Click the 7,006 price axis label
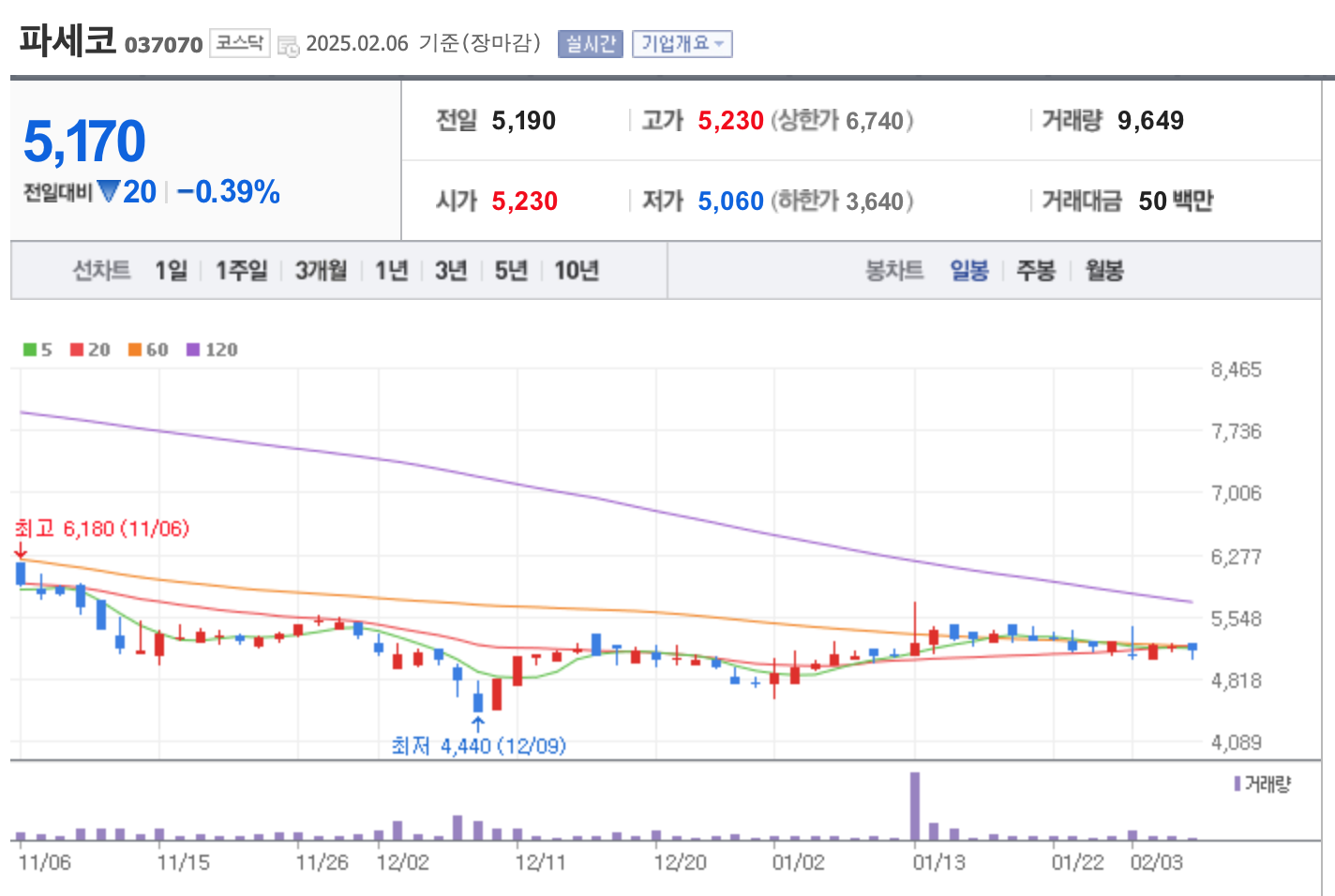Image resolution: width=1335 pixels, height=896 pixels. pyautogui.click(x=1236, y=493)
